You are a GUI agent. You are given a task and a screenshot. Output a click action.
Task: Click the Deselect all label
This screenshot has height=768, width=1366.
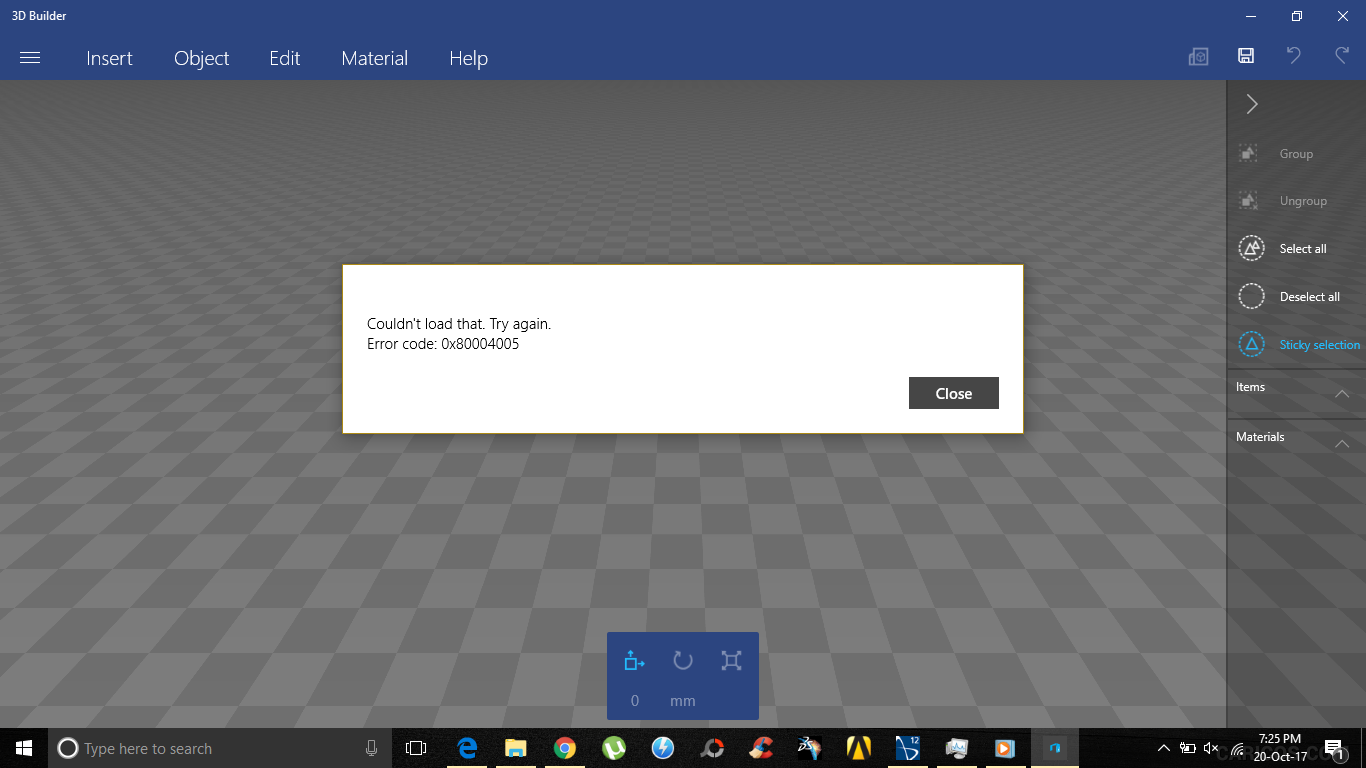(x=1310, y=297)
